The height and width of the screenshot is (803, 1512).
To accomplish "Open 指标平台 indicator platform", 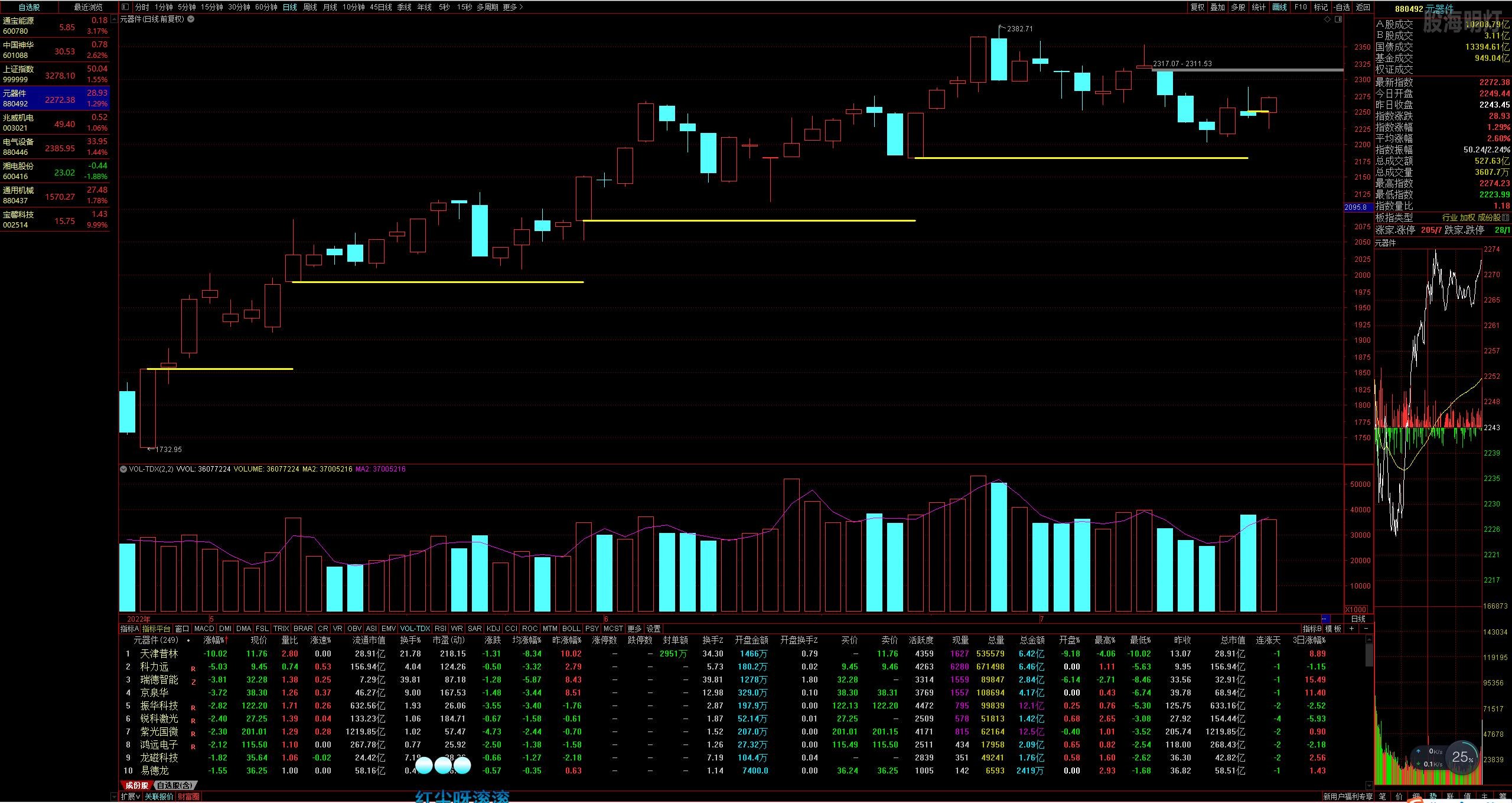I will pos(157,629).
